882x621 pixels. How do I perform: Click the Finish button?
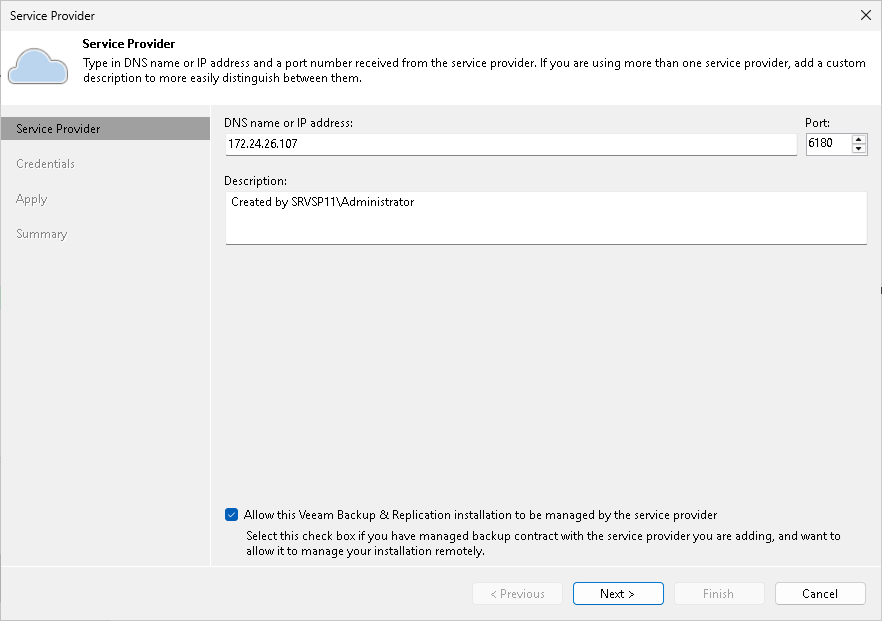coord(719,593)
